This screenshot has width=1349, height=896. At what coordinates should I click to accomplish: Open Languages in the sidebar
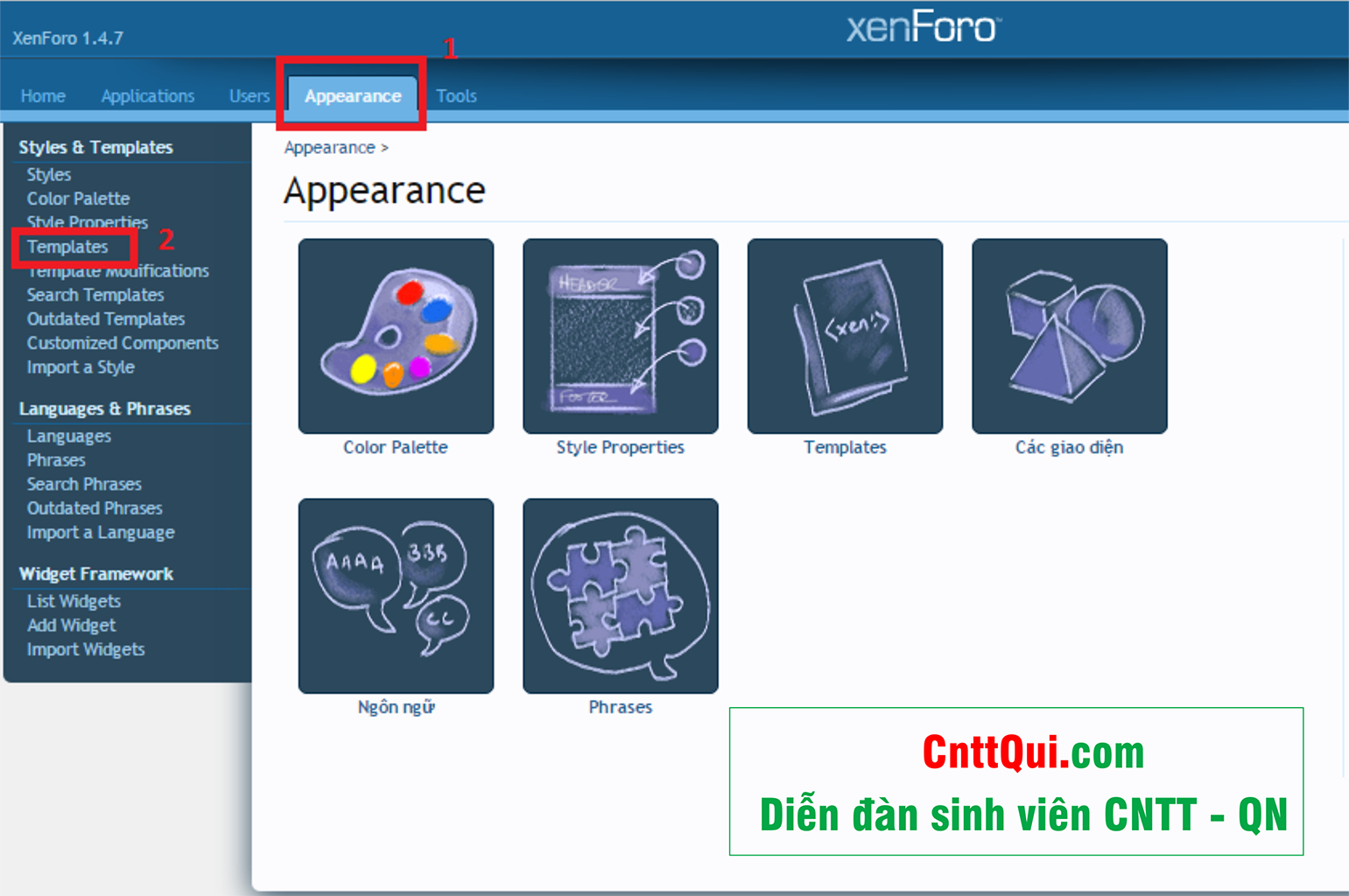tap(69, 436)
